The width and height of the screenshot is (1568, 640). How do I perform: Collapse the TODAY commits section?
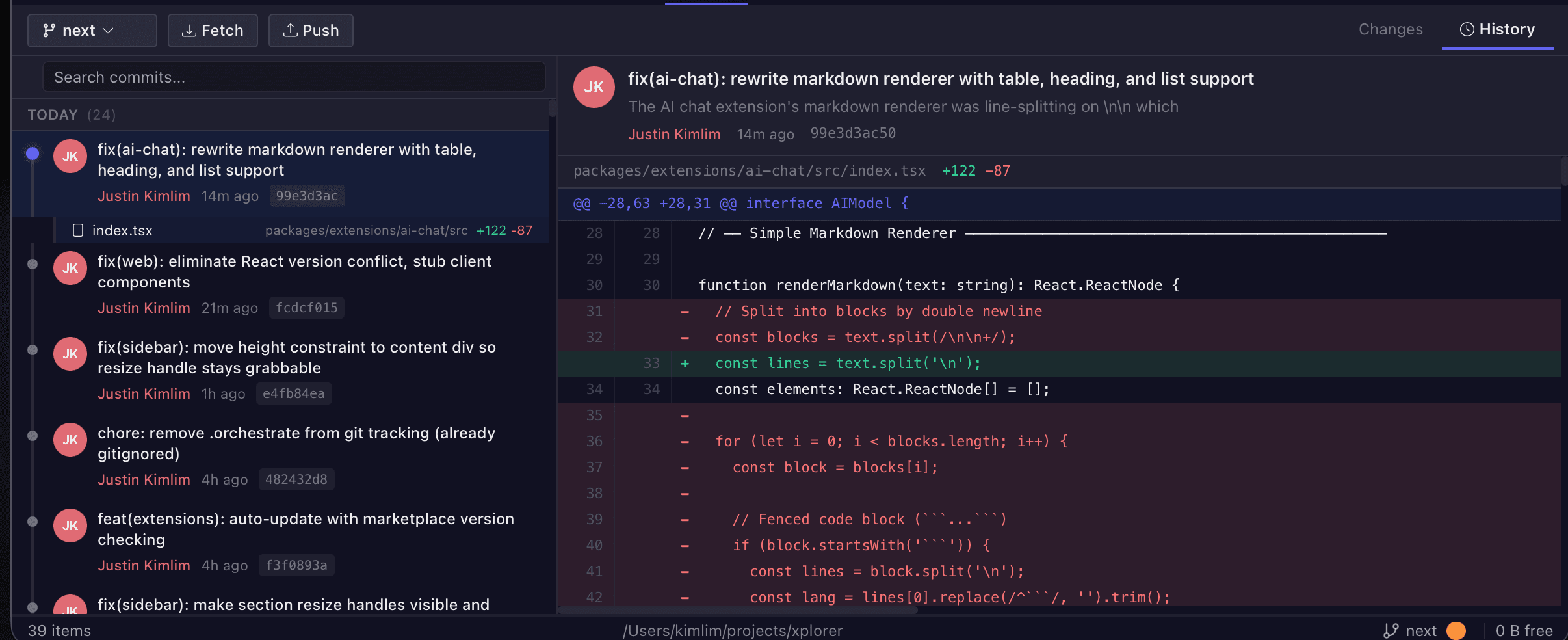52,114
